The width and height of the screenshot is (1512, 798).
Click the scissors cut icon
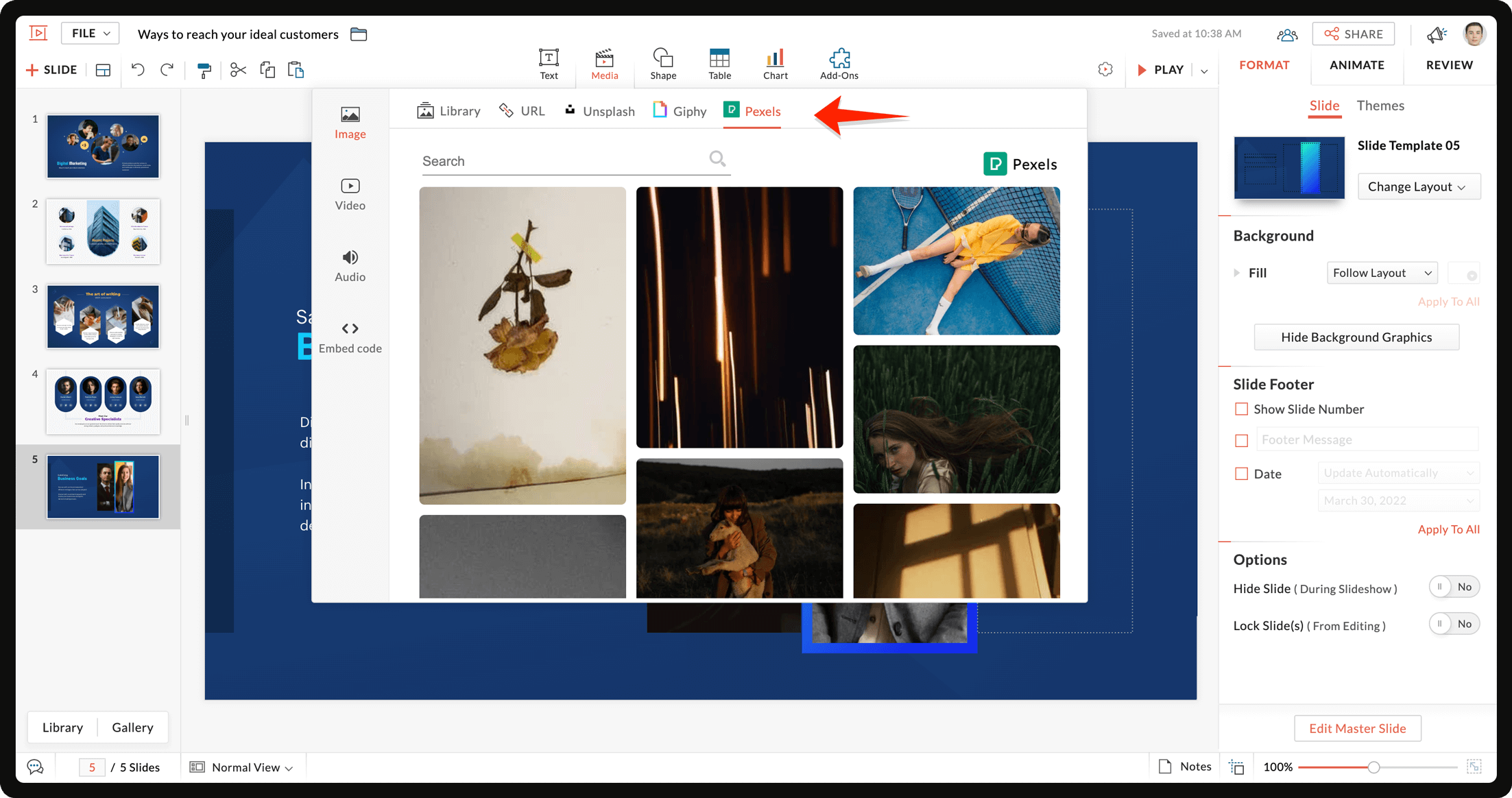[x=238, y=70]
